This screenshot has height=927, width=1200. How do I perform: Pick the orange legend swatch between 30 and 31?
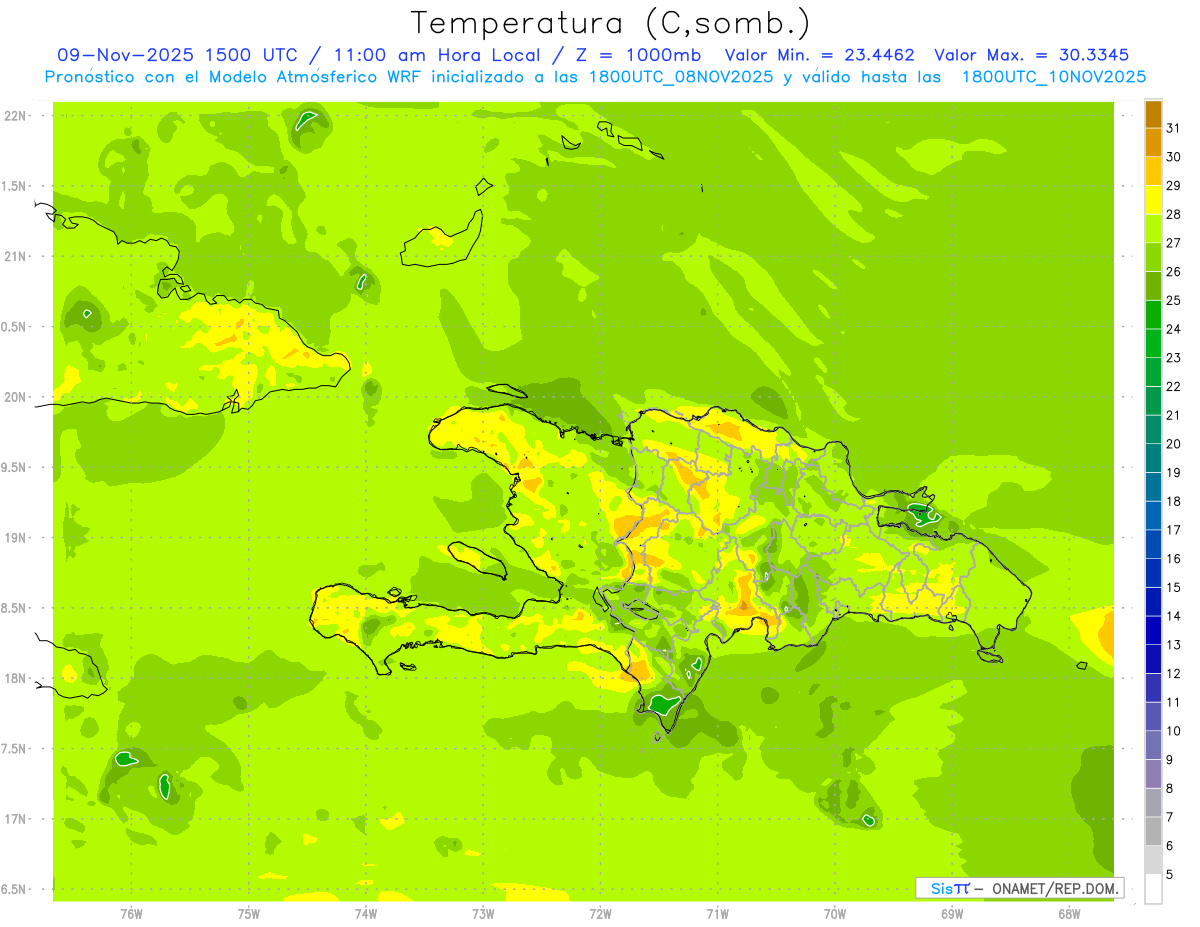[x=1153, y=142]
